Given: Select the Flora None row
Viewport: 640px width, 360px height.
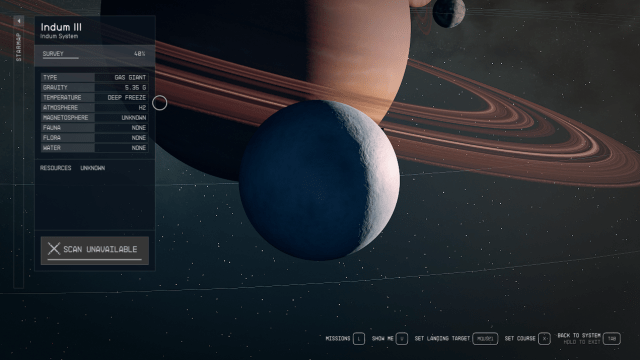Looking at the screenshot, I should tap(95, 138).
